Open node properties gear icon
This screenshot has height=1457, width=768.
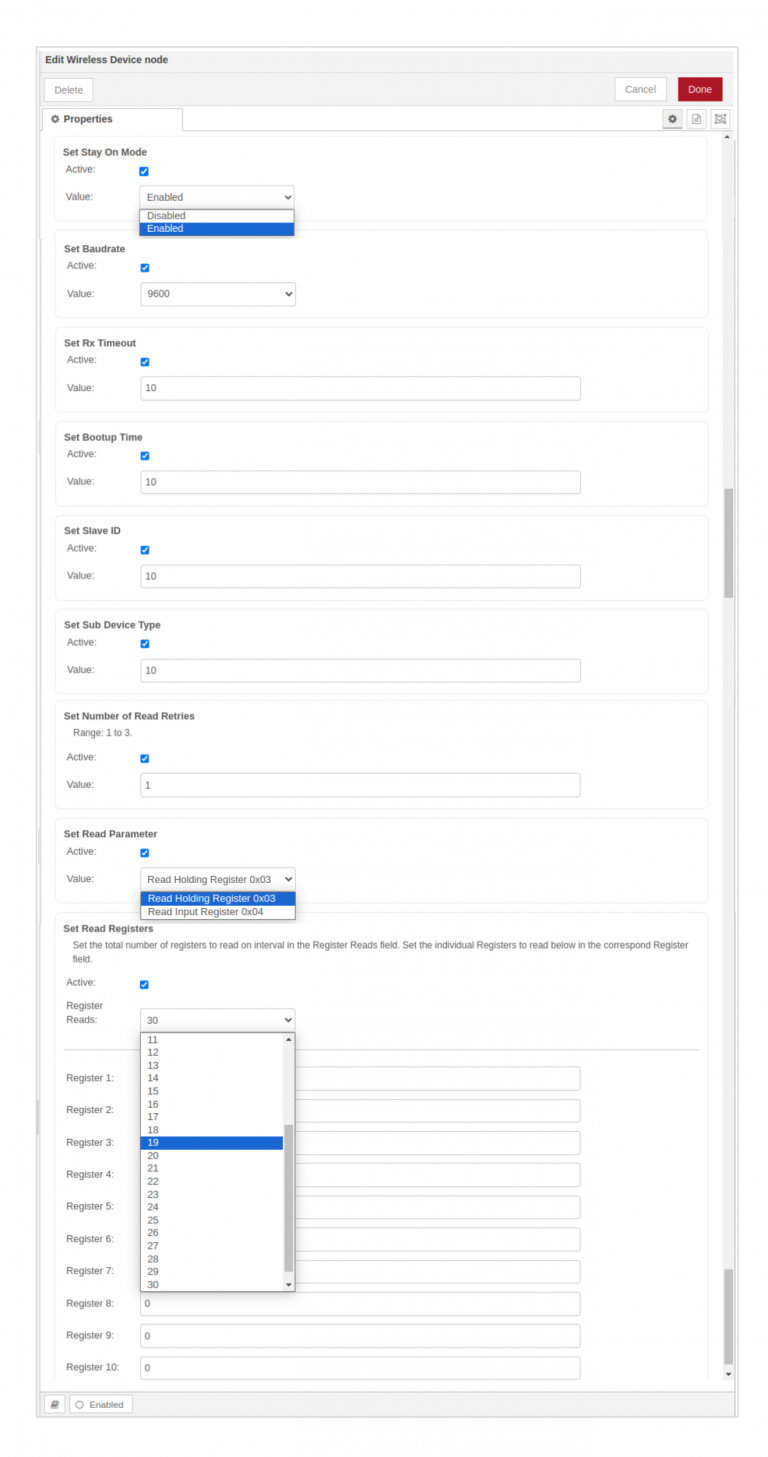click(x=672, y=119)
